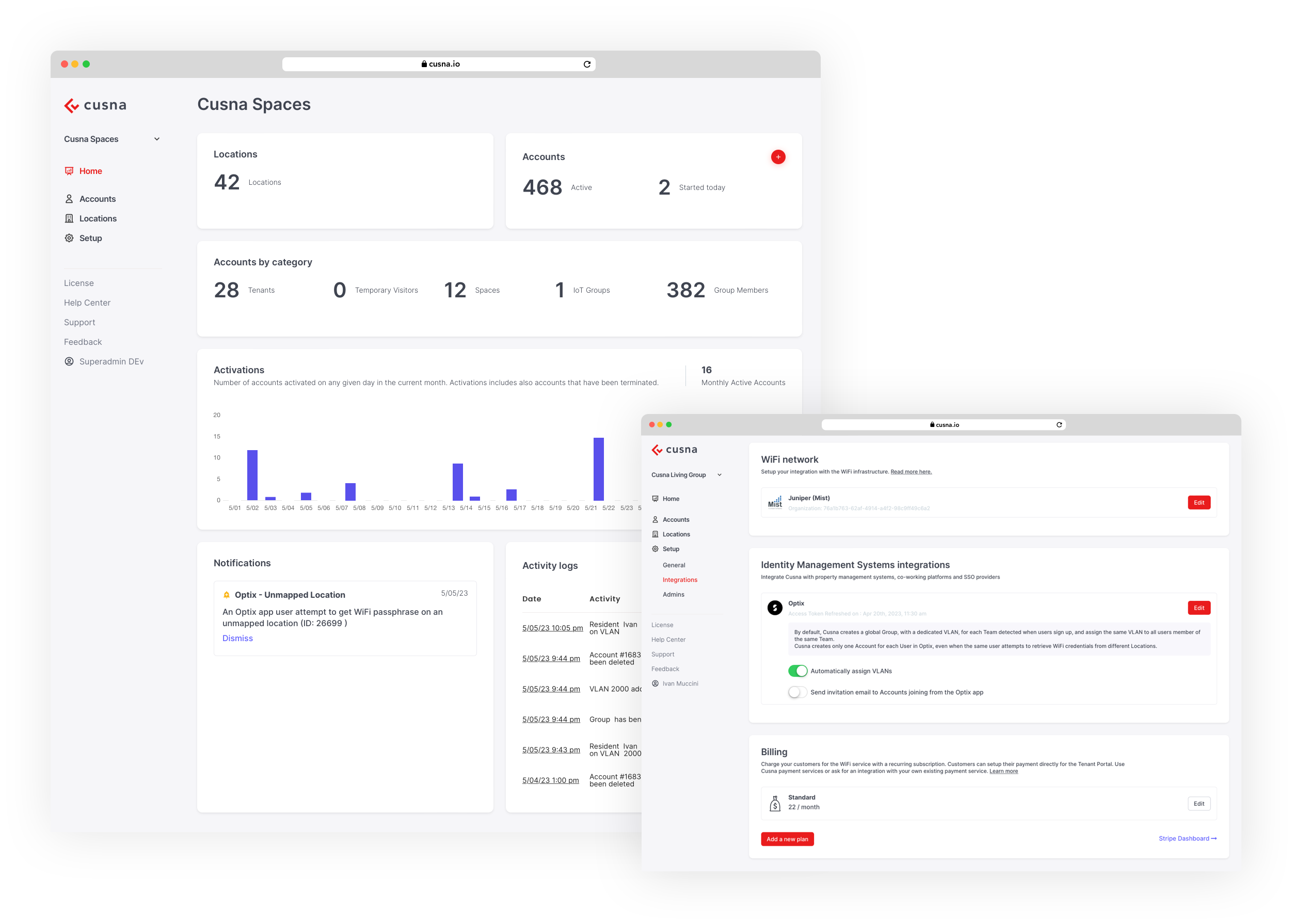Toggle Automatically assign VLANs switch
The image size is (1293, 924).
pyautogui.click(x=797, y=671)
